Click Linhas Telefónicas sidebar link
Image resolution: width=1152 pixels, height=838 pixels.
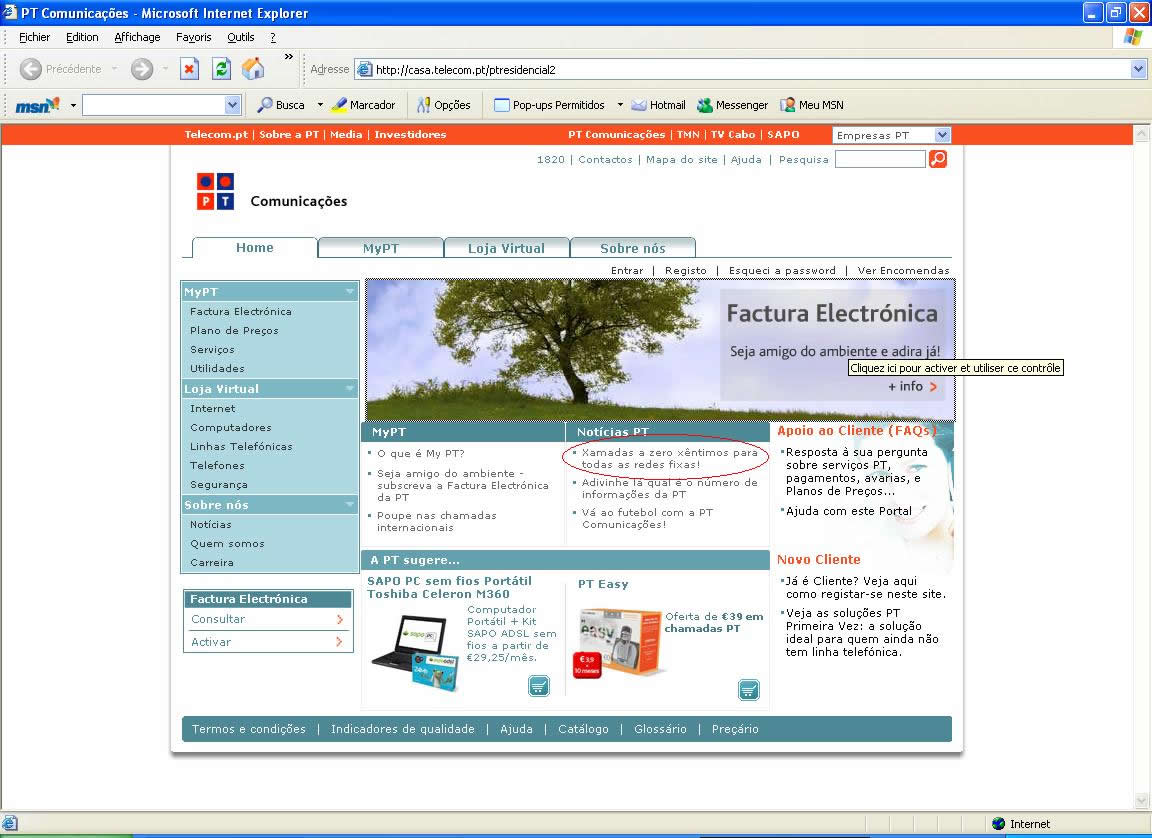click(241, 447)
